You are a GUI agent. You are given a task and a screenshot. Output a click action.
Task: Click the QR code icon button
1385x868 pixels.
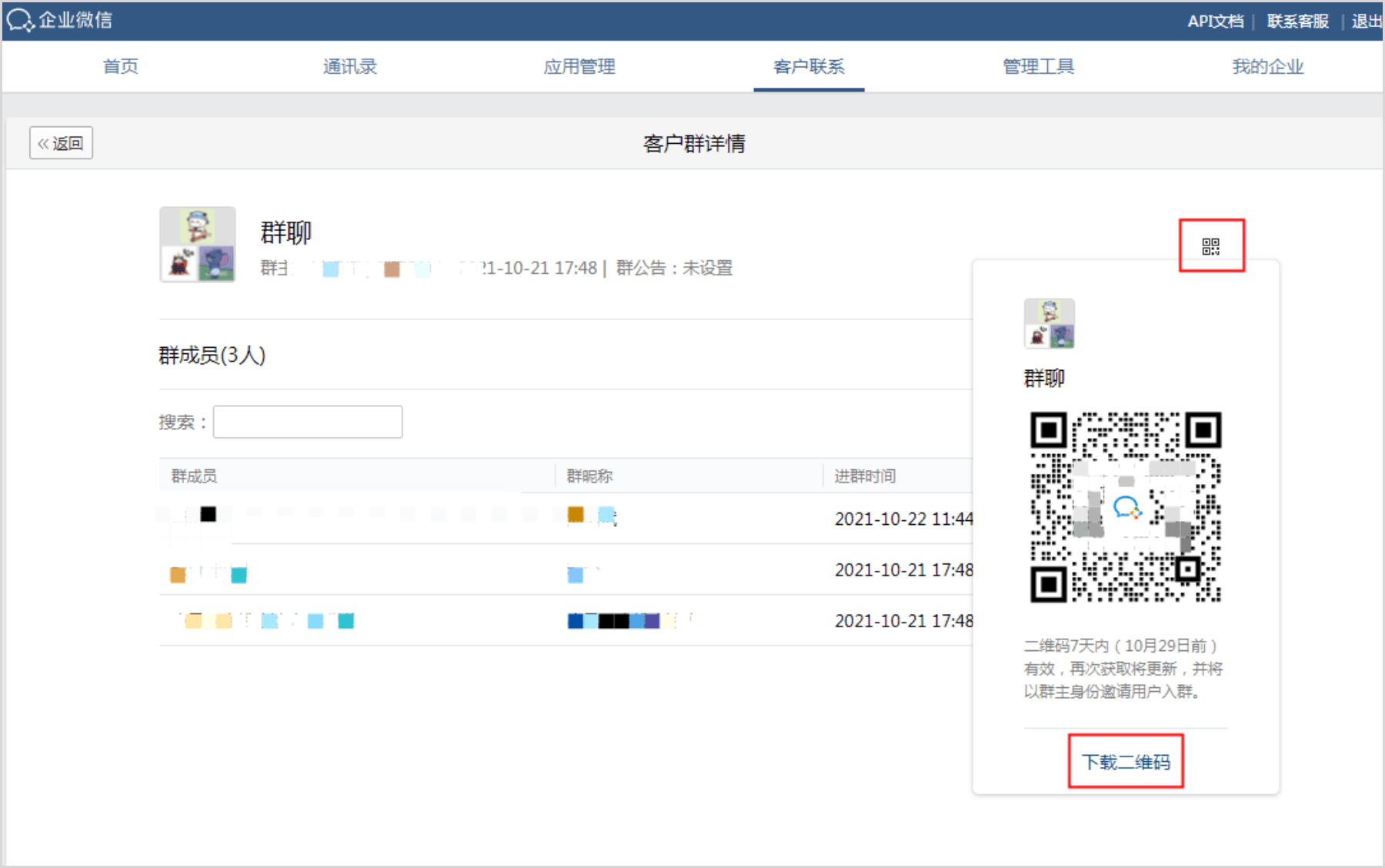[1210, 246]
